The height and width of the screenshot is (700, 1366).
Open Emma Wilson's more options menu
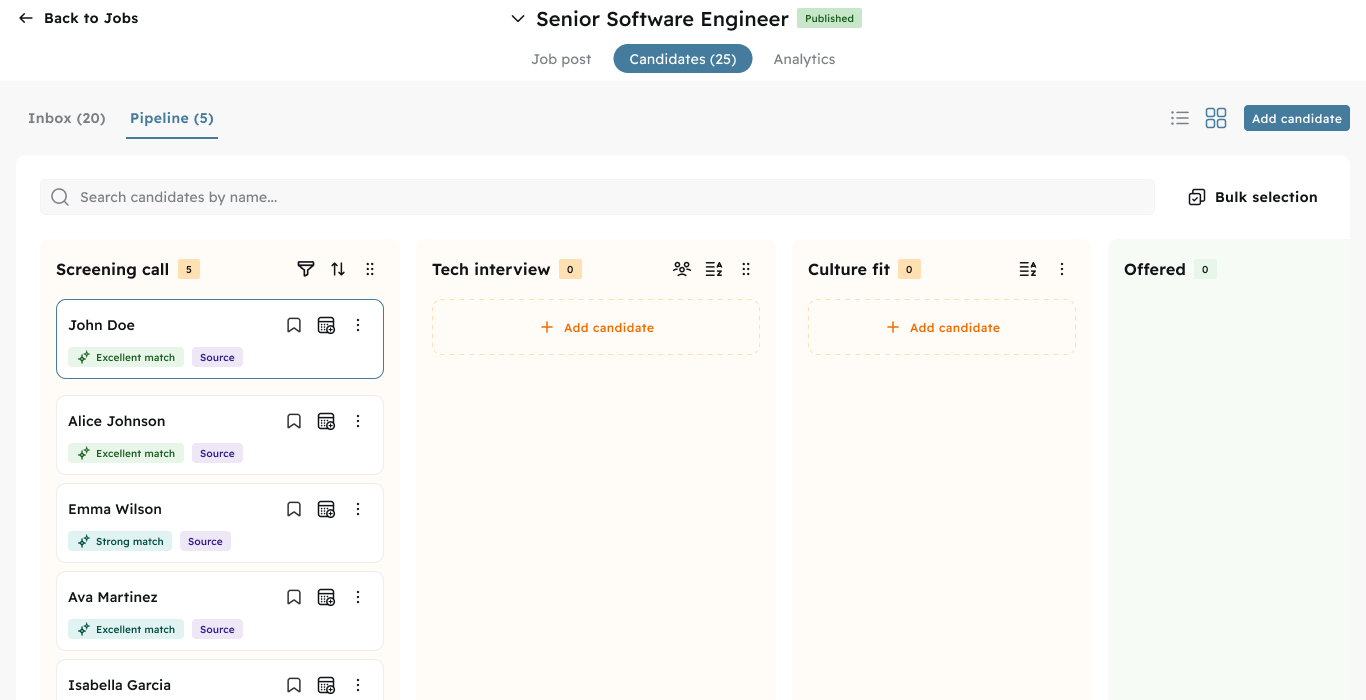pyautogui.click(x=358, y=509)
